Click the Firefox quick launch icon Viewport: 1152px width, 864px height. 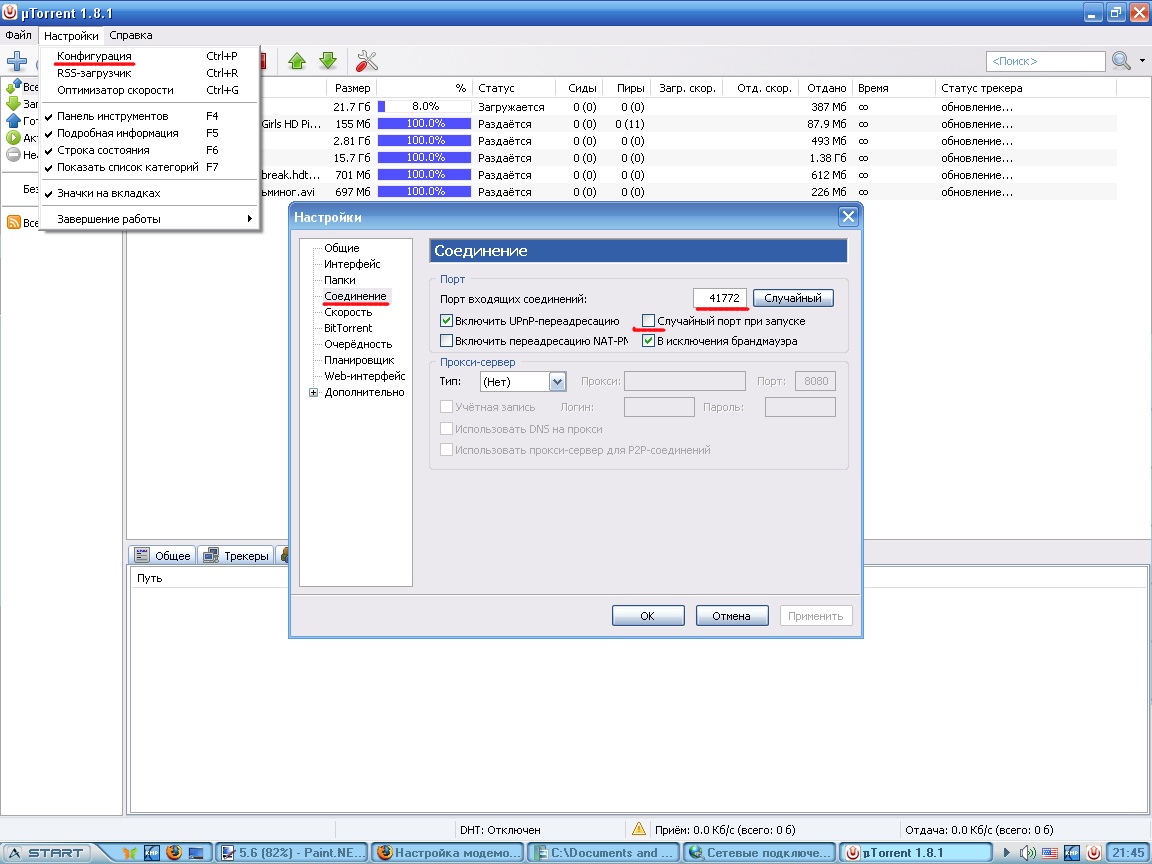pos(174,853)
